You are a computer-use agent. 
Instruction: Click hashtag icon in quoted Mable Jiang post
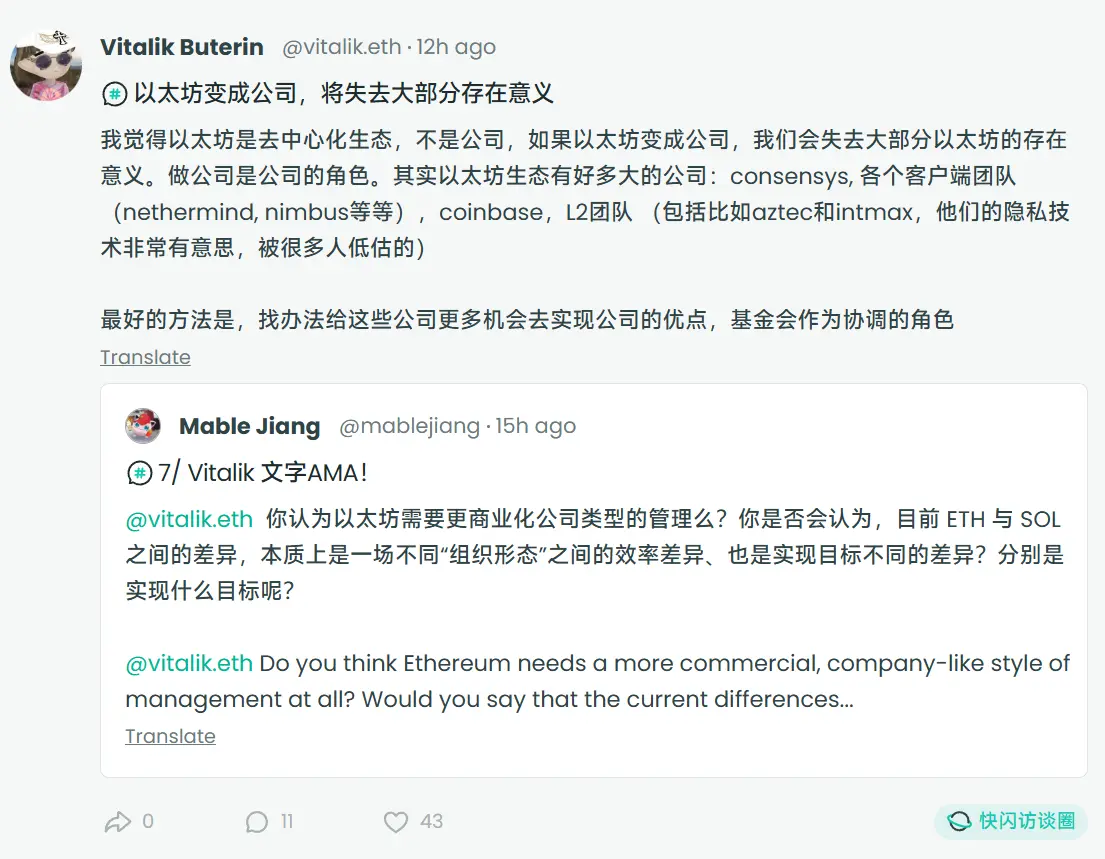(x=140, y=473)
